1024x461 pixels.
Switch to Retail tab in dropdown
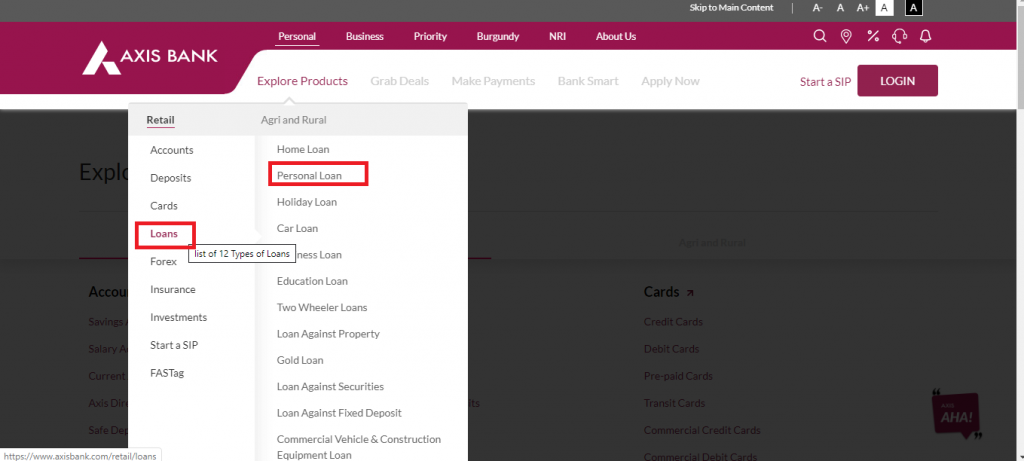coord(161,119)
